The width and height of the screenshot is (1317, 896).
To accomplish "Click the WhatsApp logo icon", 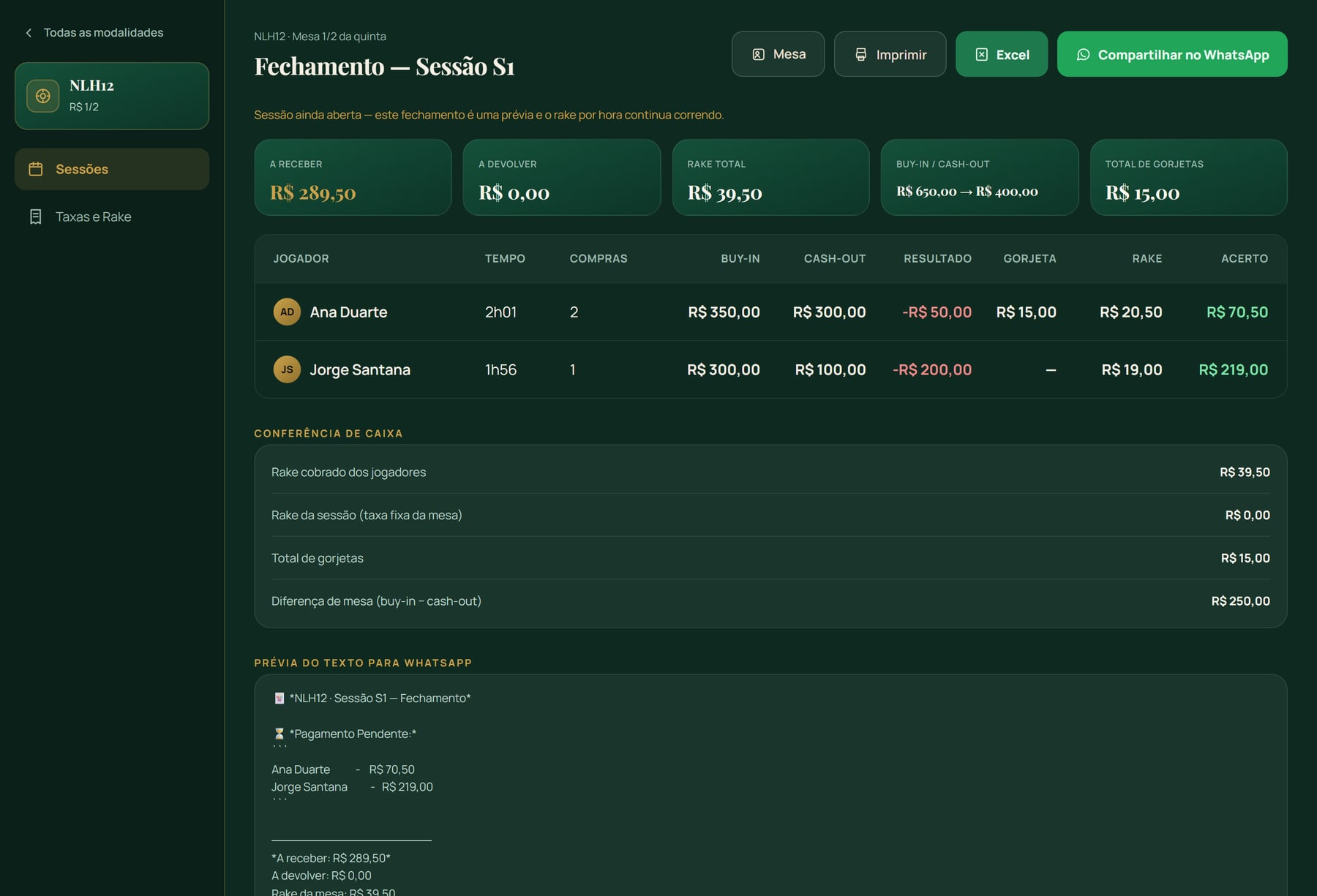I will (x=1084, y=55).
